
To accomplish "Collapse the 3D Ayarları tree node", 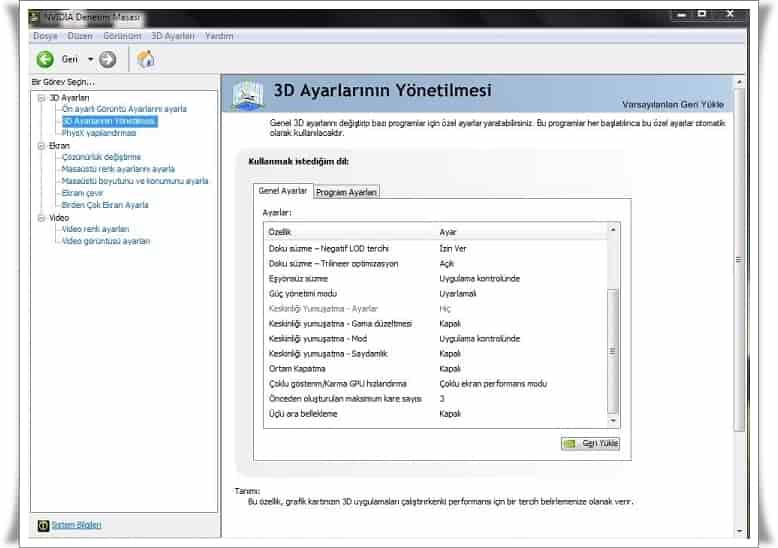I will (42, 98).
